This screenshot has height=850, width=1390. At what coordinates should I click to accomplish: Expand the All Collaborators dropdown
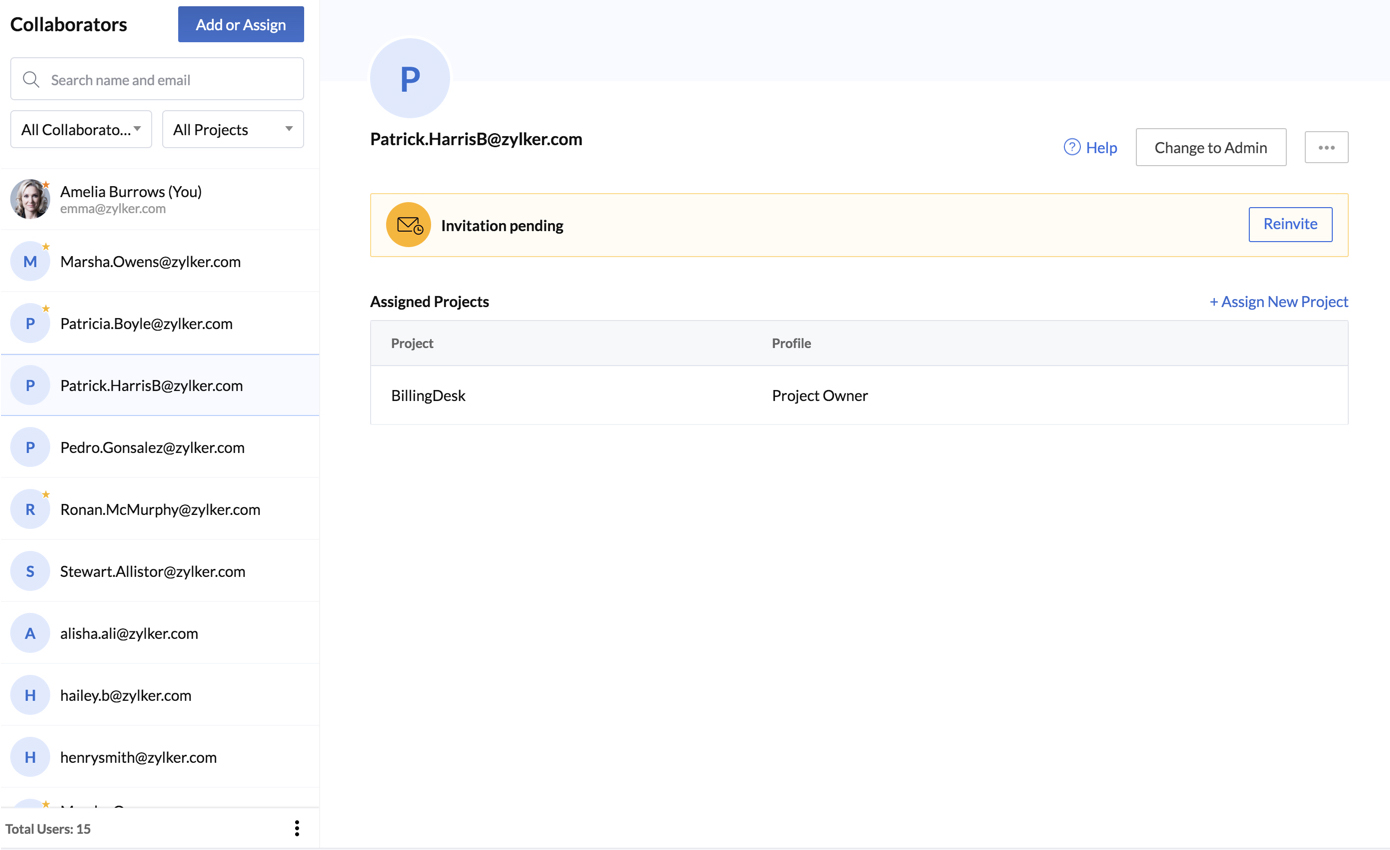pos(81,129)
